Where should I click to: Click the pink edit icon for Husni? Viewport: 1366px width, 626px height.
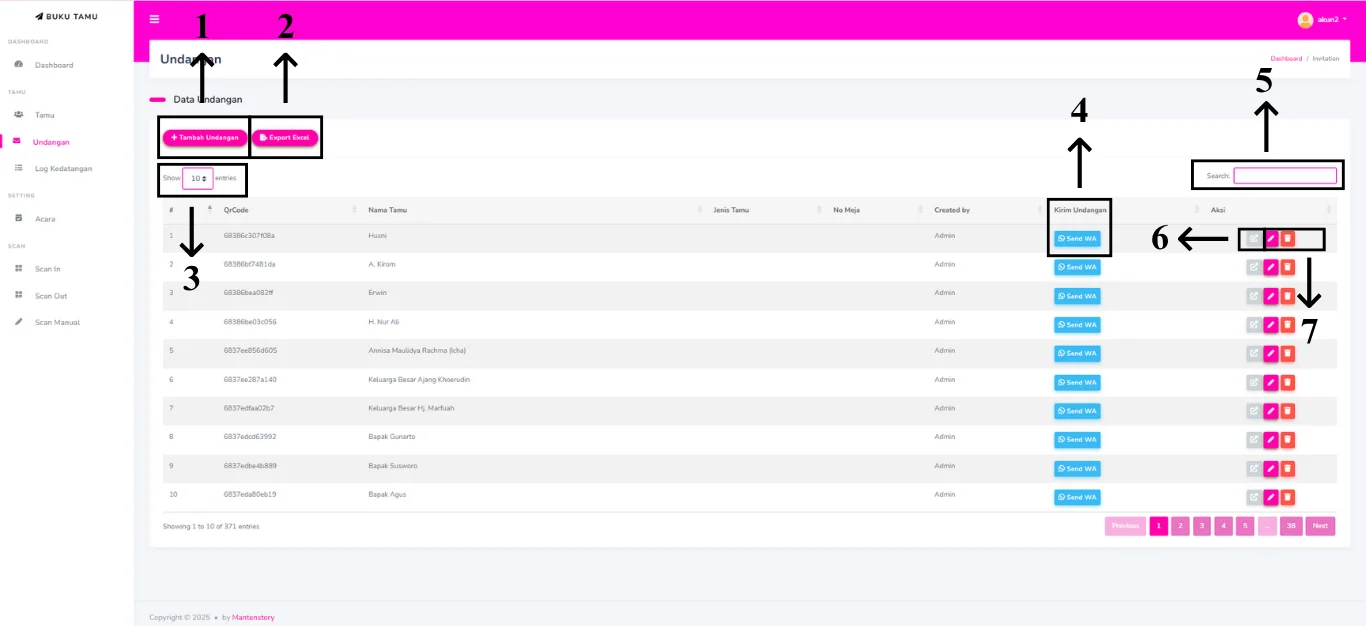(1270, 239)
